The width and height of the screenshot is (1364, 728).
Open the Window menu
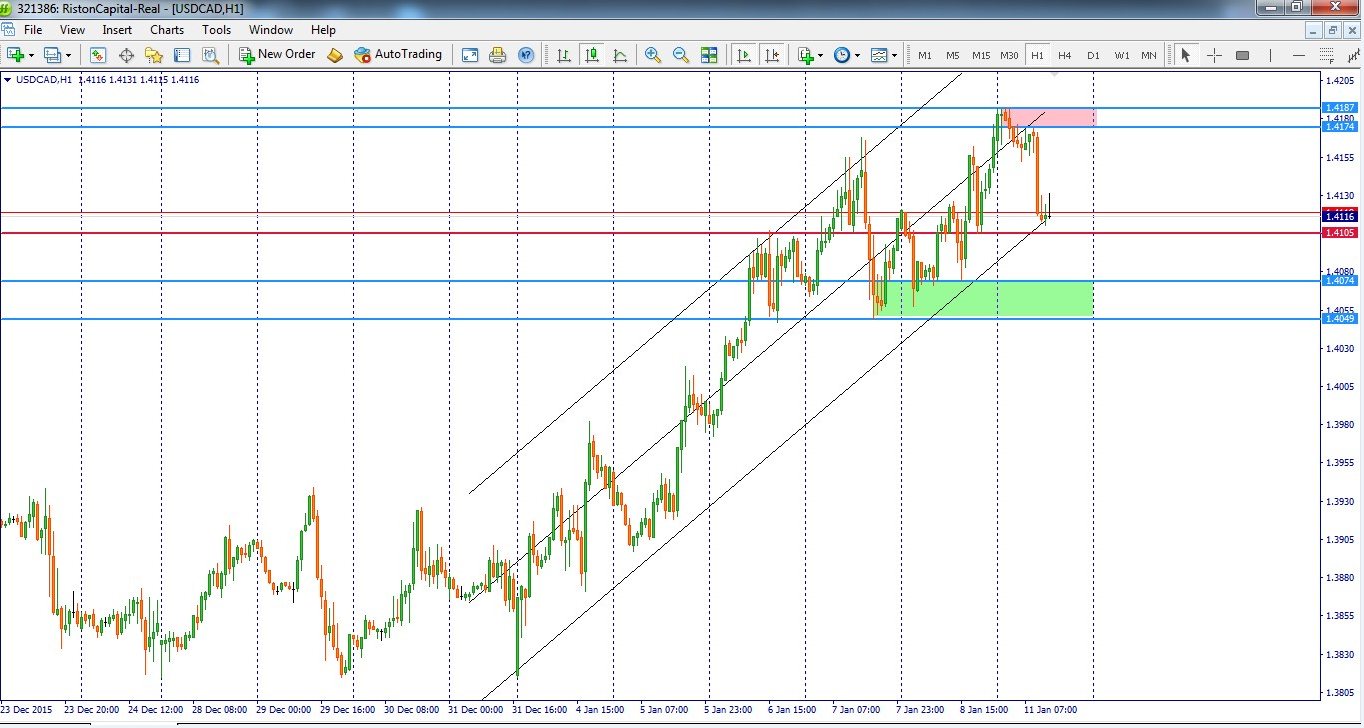(271, 30)
